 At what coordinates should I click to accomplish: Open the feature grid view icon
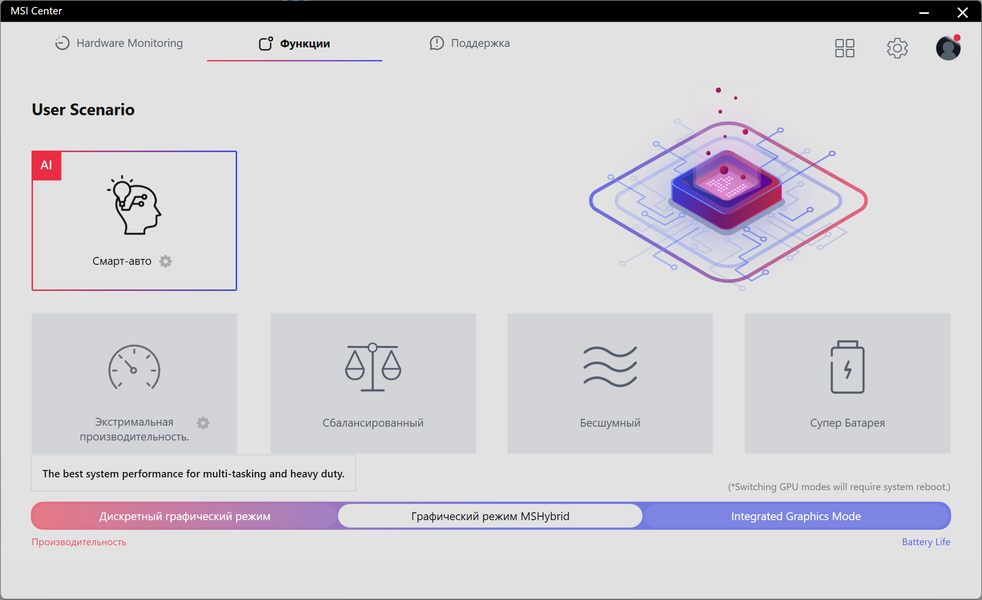pos(844,48)
